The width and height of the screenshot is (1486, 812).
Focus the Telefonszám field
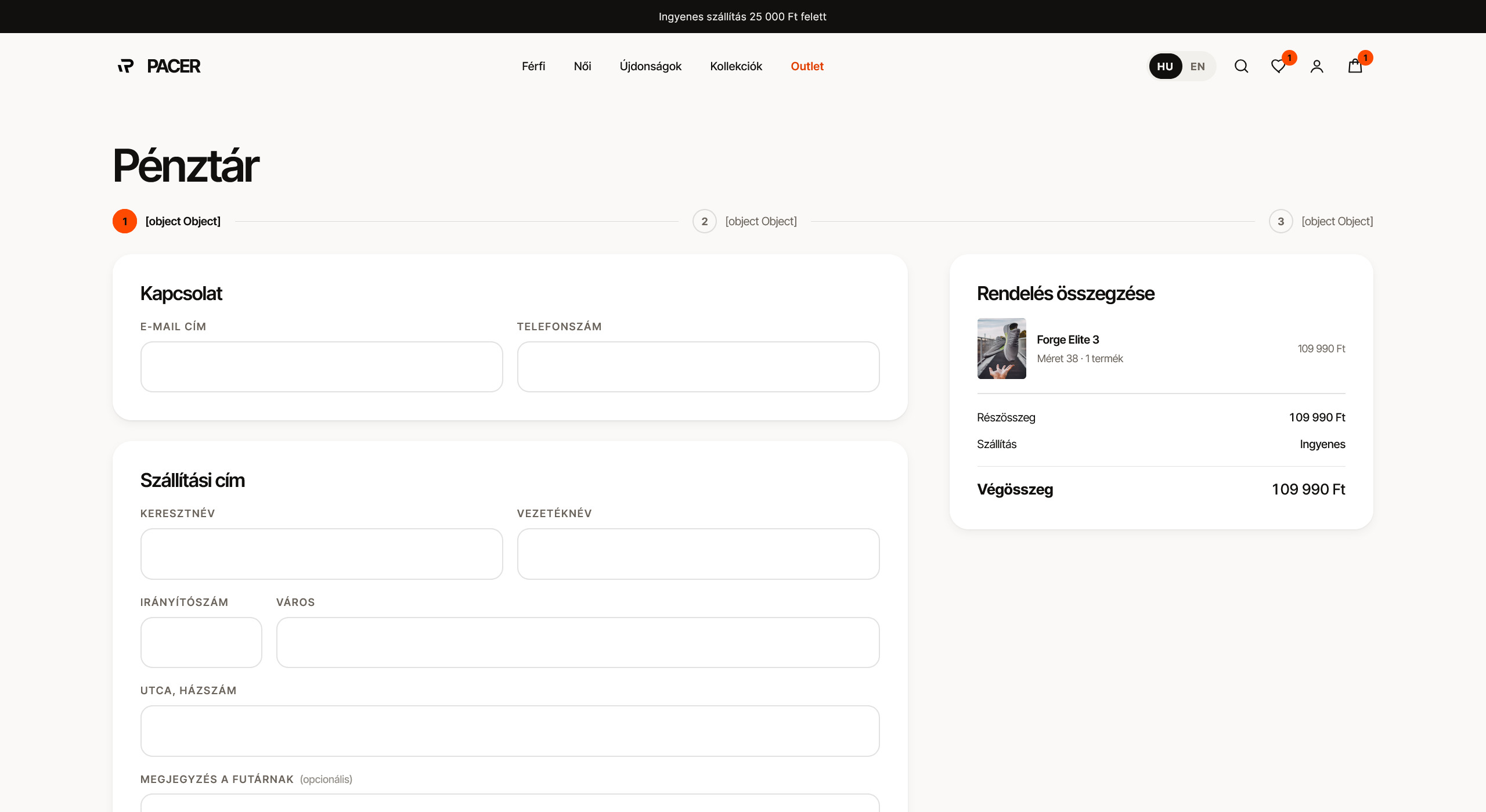tap(698, 367)
